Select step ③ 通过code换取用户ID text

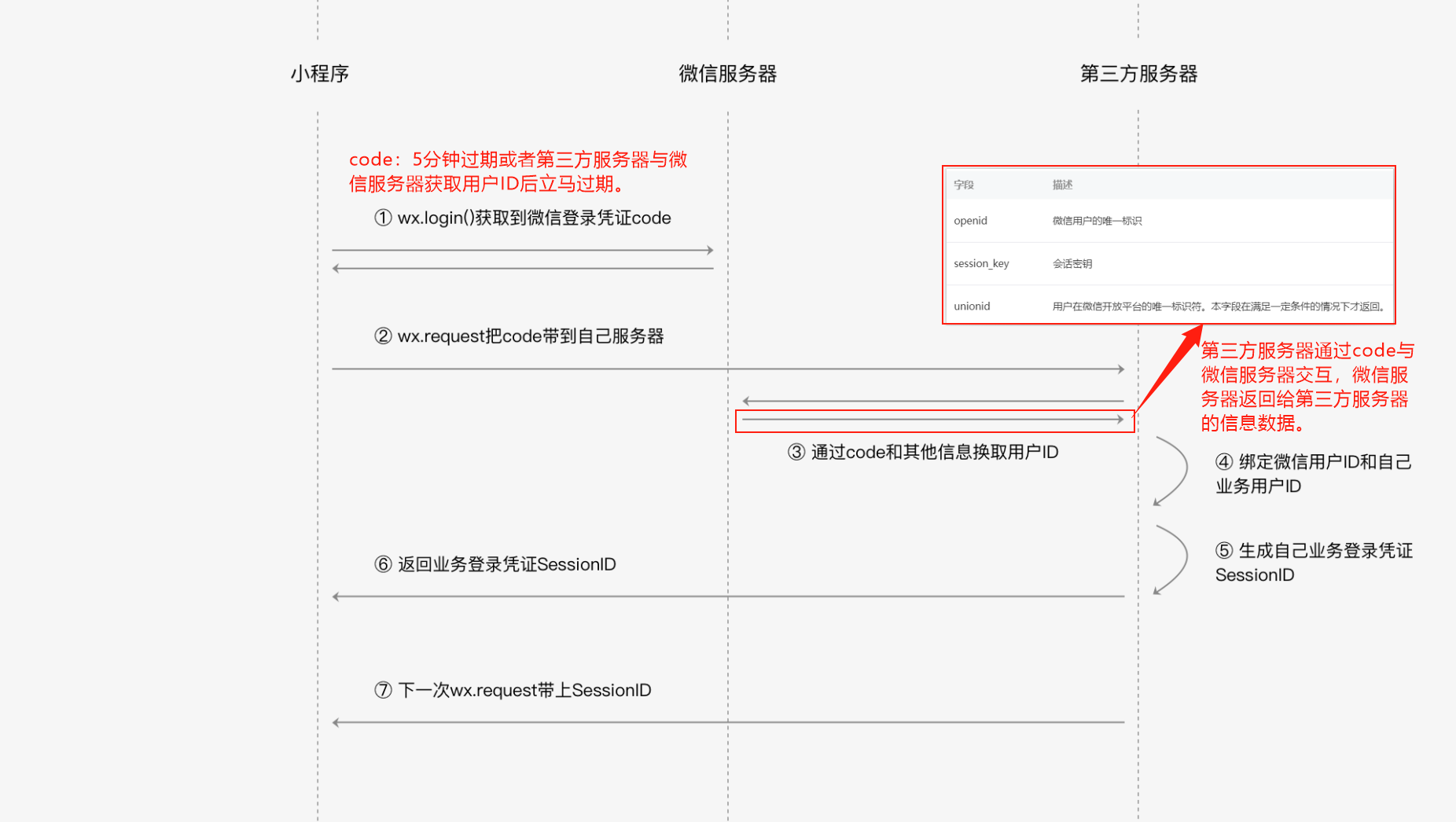pyautogui.click(x=923, y=452)
